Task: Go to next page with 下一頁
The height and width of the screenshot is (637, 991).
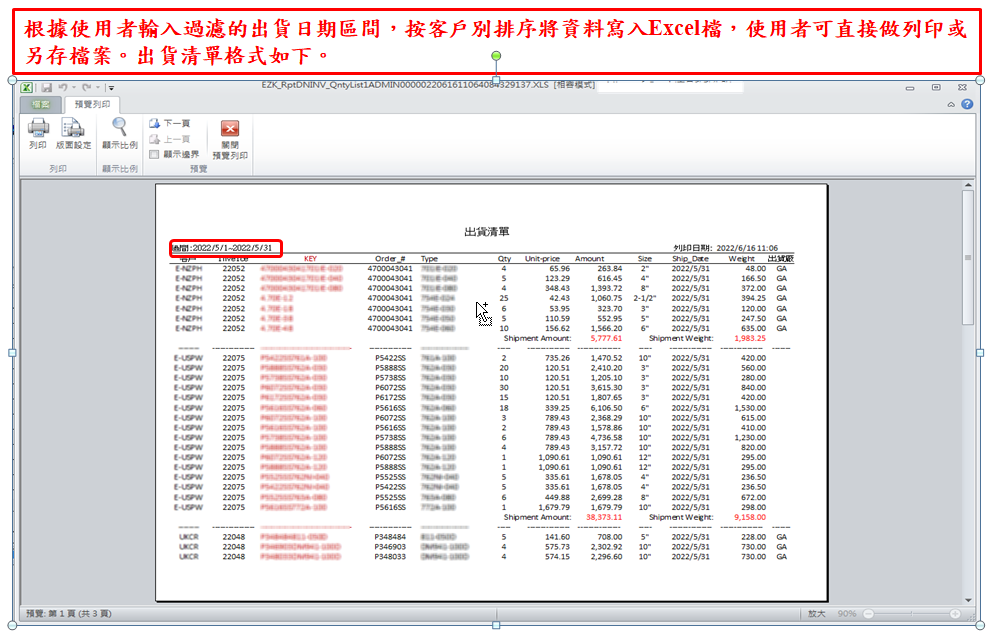Action: [x=170, y=123]
